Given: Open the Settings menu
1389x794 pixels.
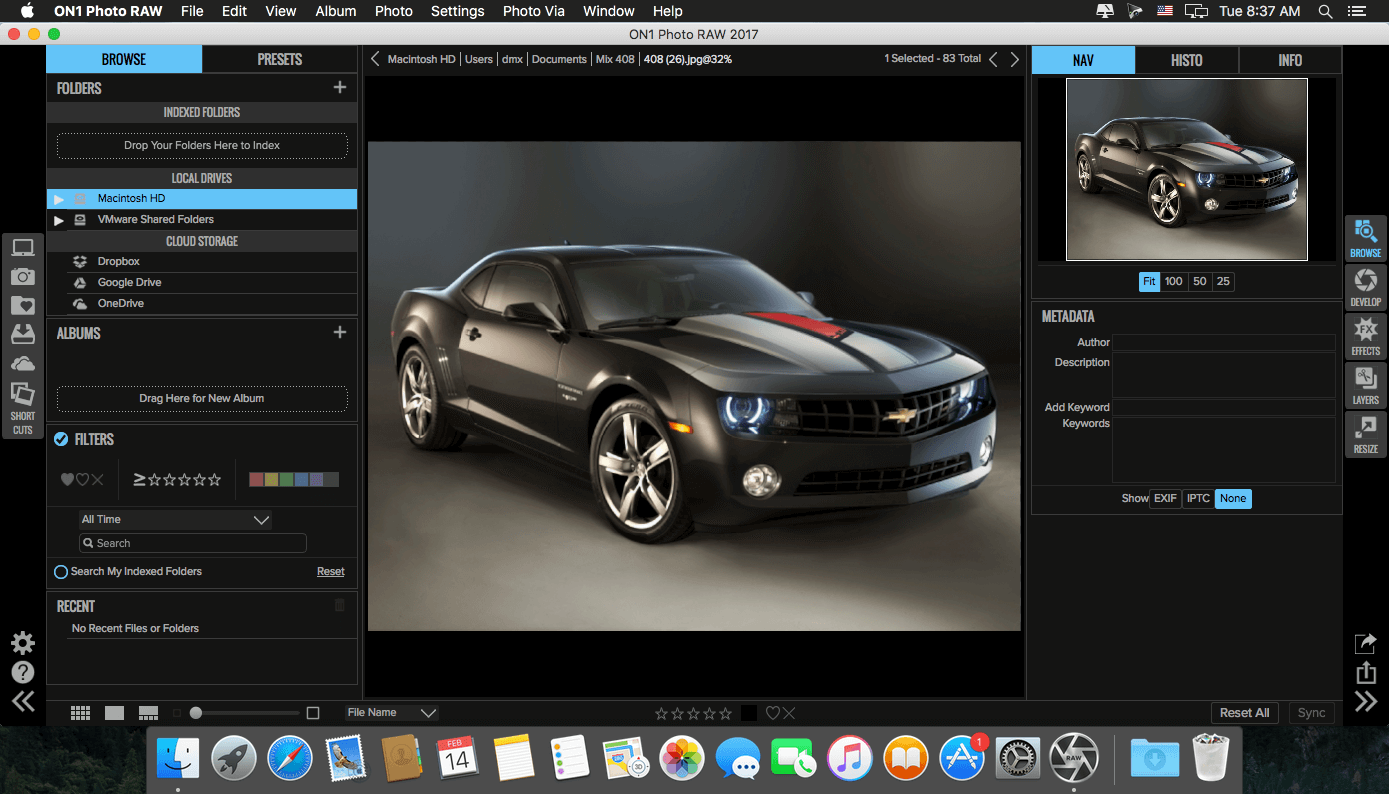Looking at the screenshot, I should click(x=458, y=11).
